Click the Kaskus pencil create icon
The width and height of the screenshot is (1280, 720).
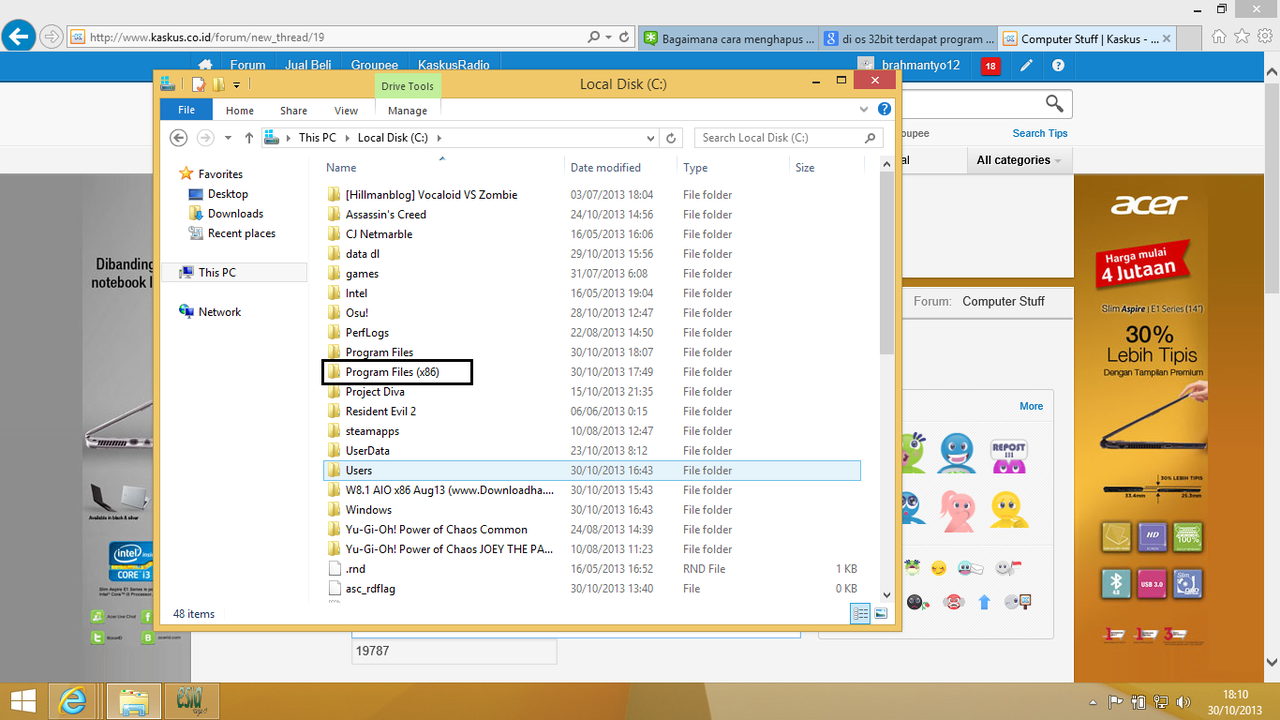click(1026, 66)
